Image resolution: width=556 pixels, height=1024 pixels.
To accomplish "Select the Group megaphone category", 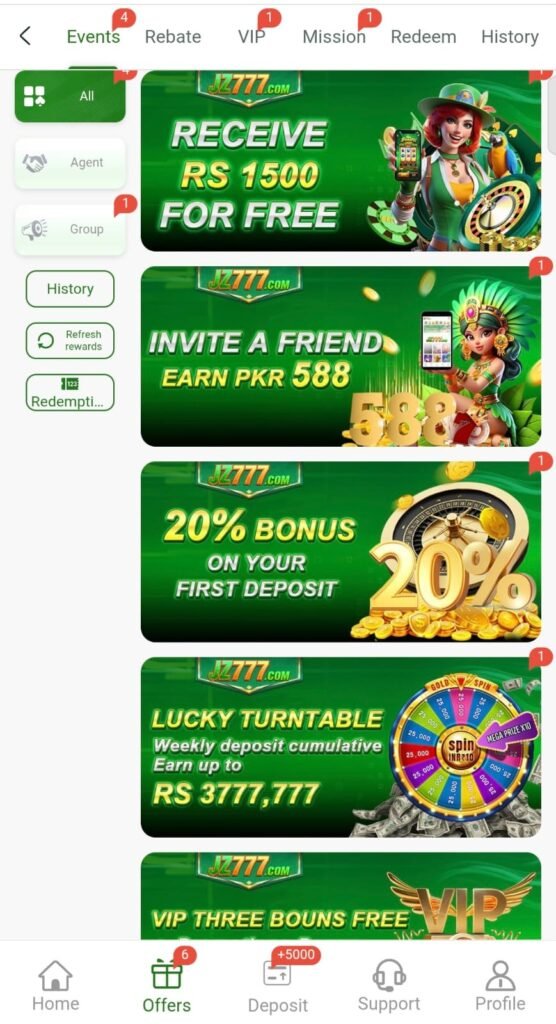I will point(70,229).
